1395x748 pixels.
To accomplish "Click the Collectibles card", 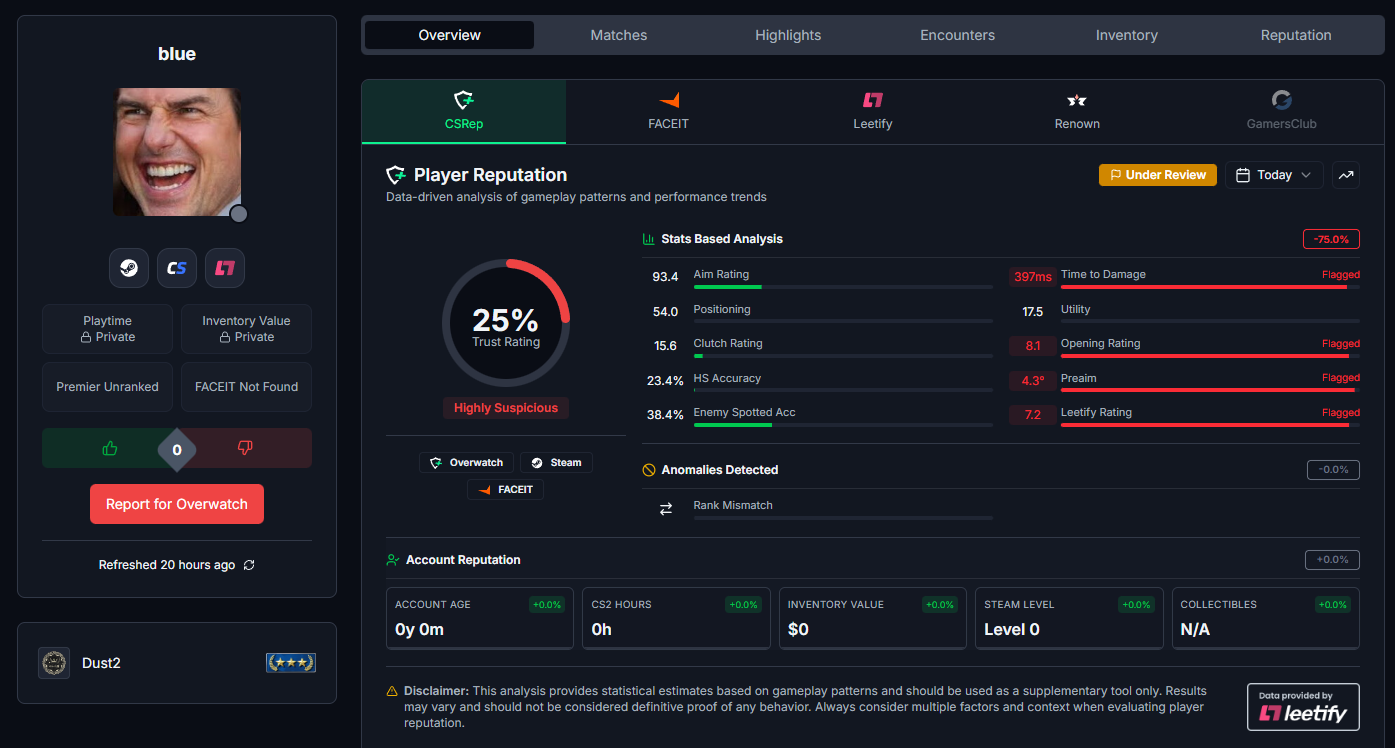I will 1266,618.
